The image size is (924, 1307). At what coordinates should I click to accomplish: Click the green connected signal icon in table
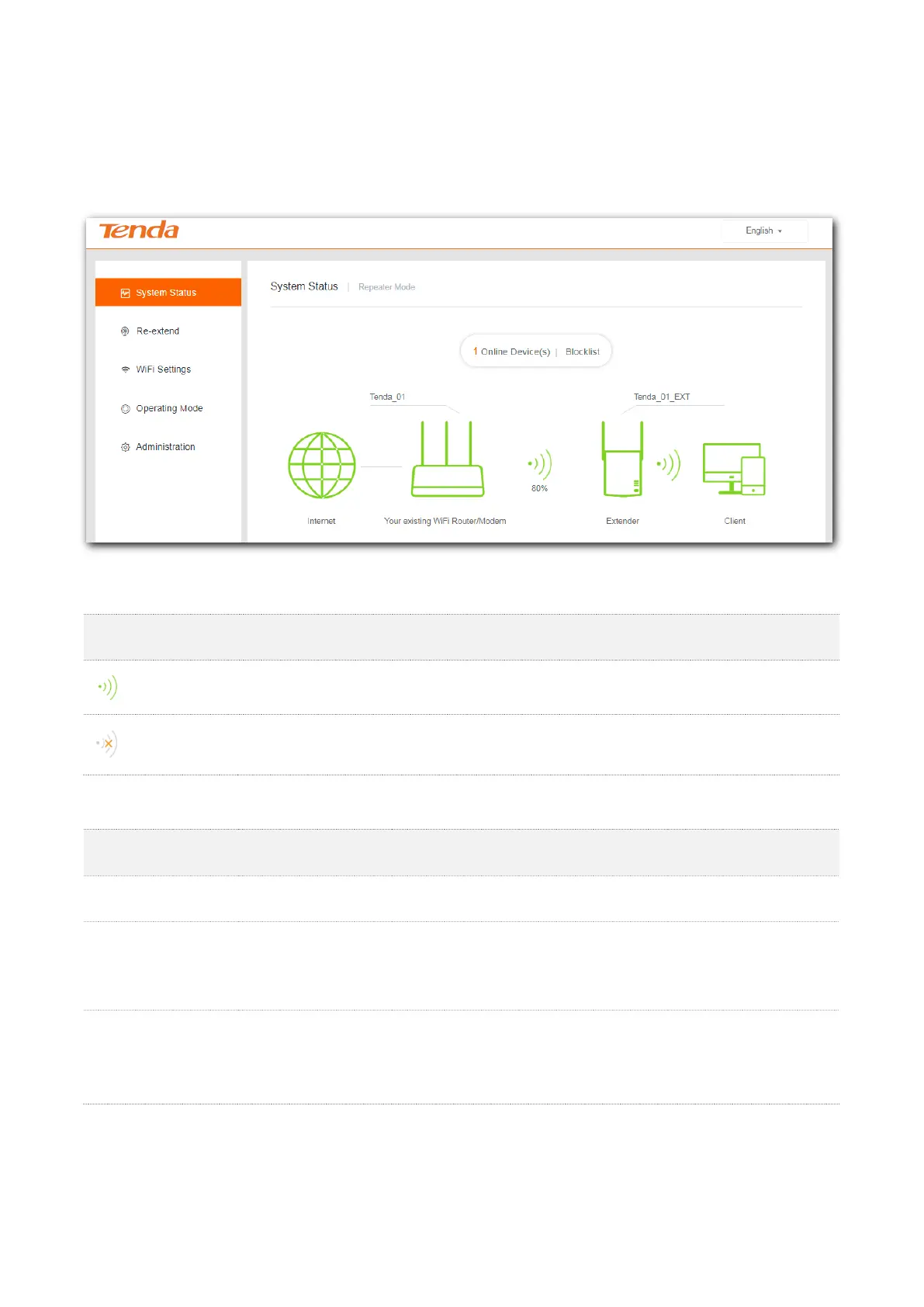click(x=107, y=687)
